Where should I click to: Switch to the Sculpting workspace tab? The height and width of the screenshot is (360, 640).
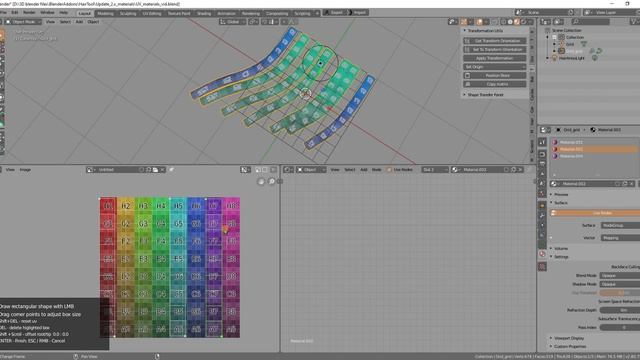click(128, 13)
